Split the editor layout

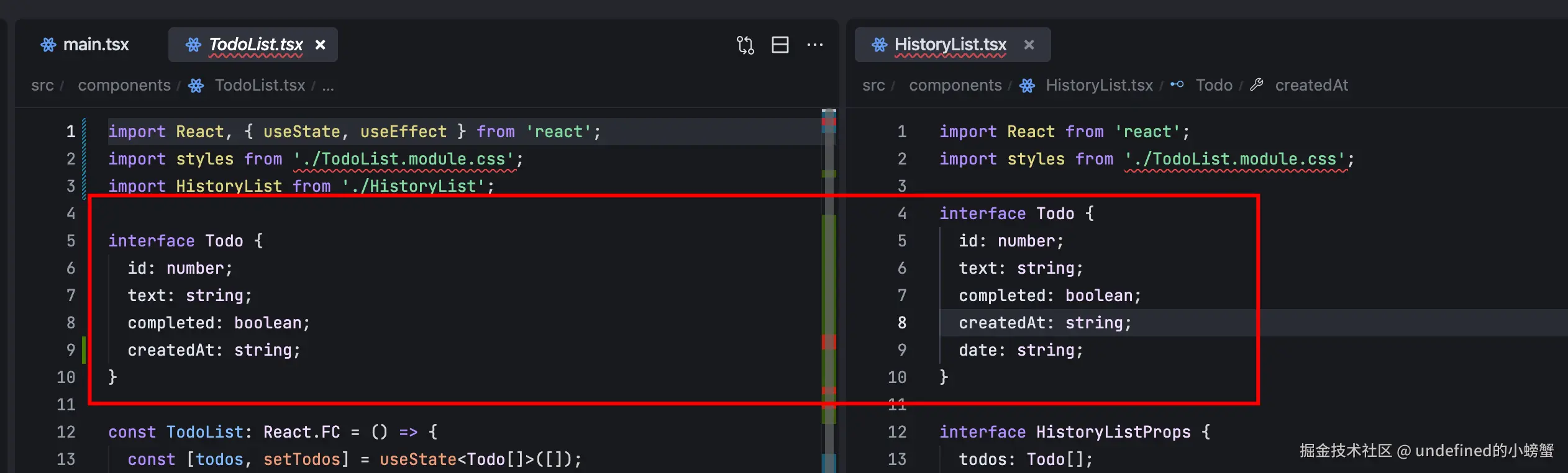(x=780, y=45)
